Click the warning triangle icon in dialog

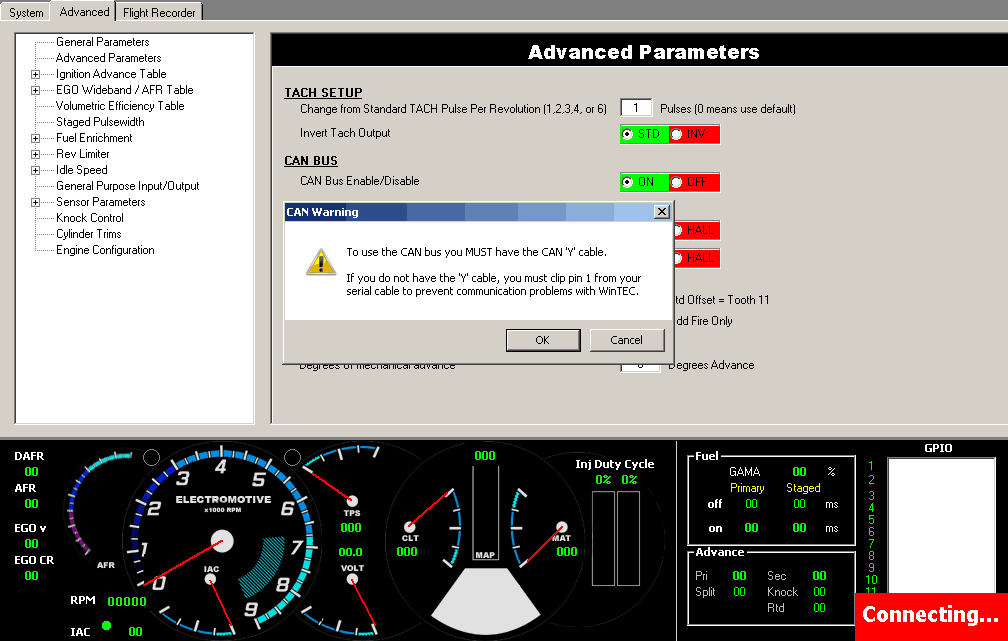(x=320, y=263)
